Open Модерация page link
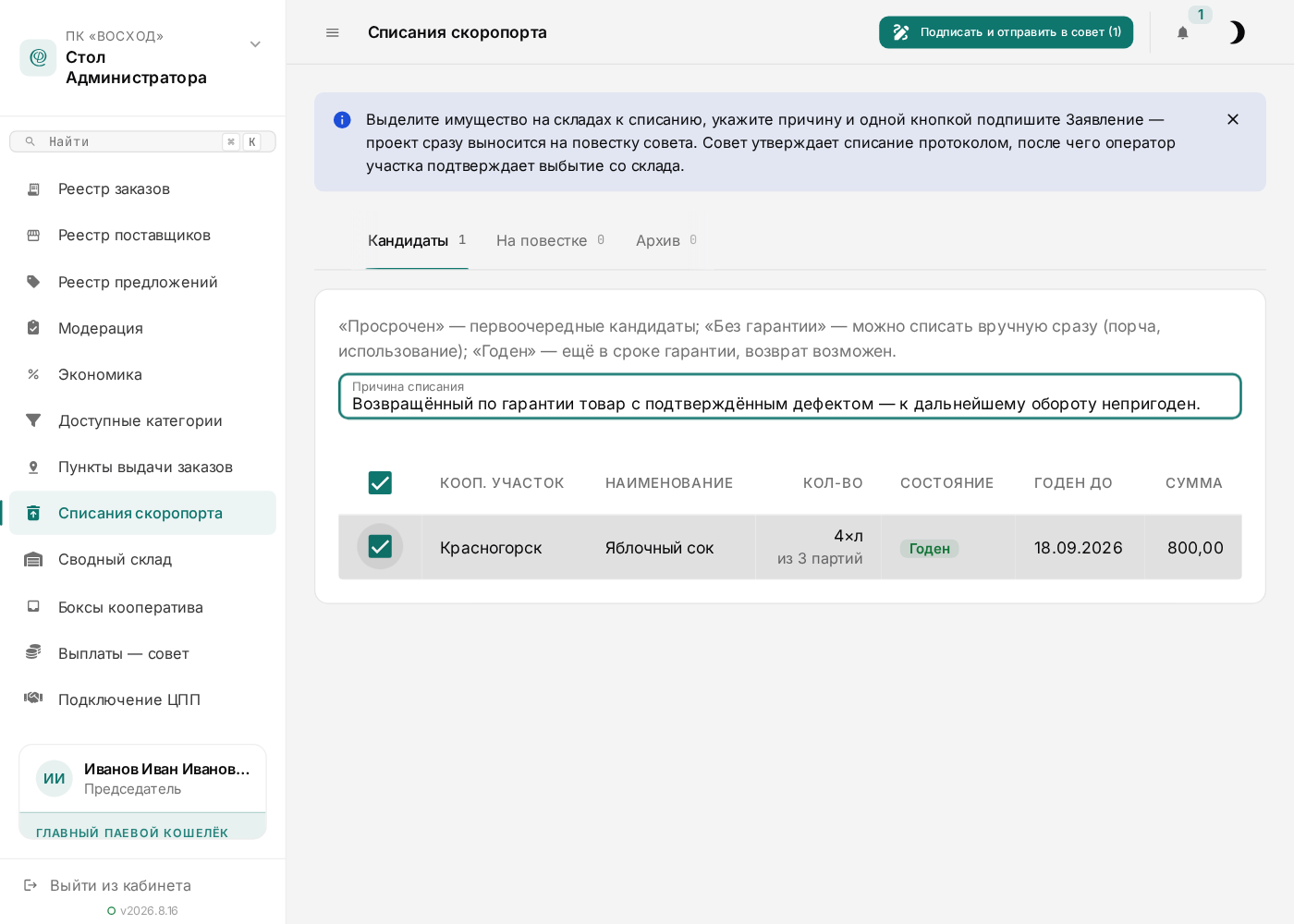Viewport: 1294px width, 924px height. pyautogui.click(x=142, y=328)
